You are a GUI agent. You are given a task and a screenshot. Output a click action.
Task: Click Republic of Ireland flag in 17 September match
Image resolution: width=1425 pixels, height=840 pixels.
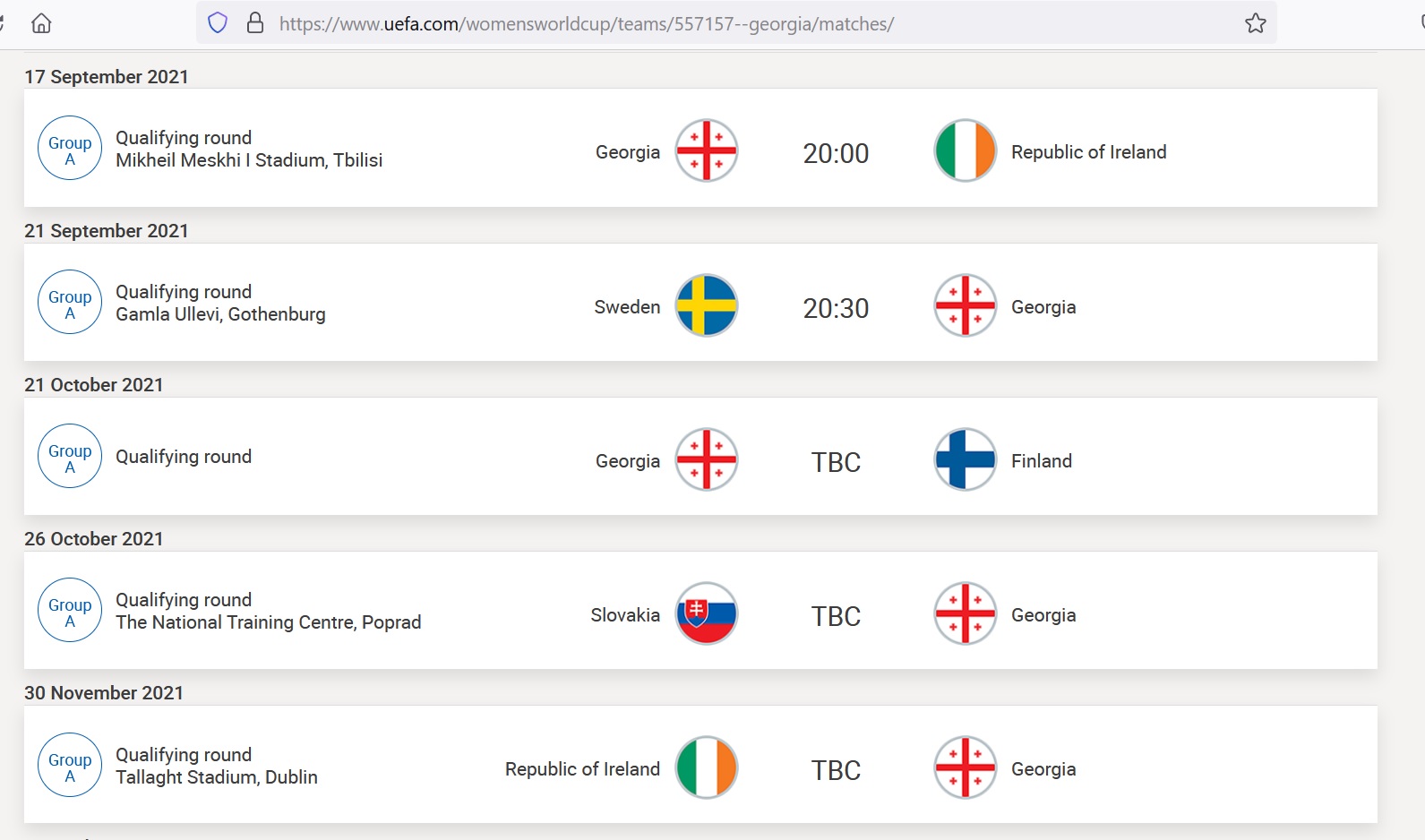tap(965, 150)
